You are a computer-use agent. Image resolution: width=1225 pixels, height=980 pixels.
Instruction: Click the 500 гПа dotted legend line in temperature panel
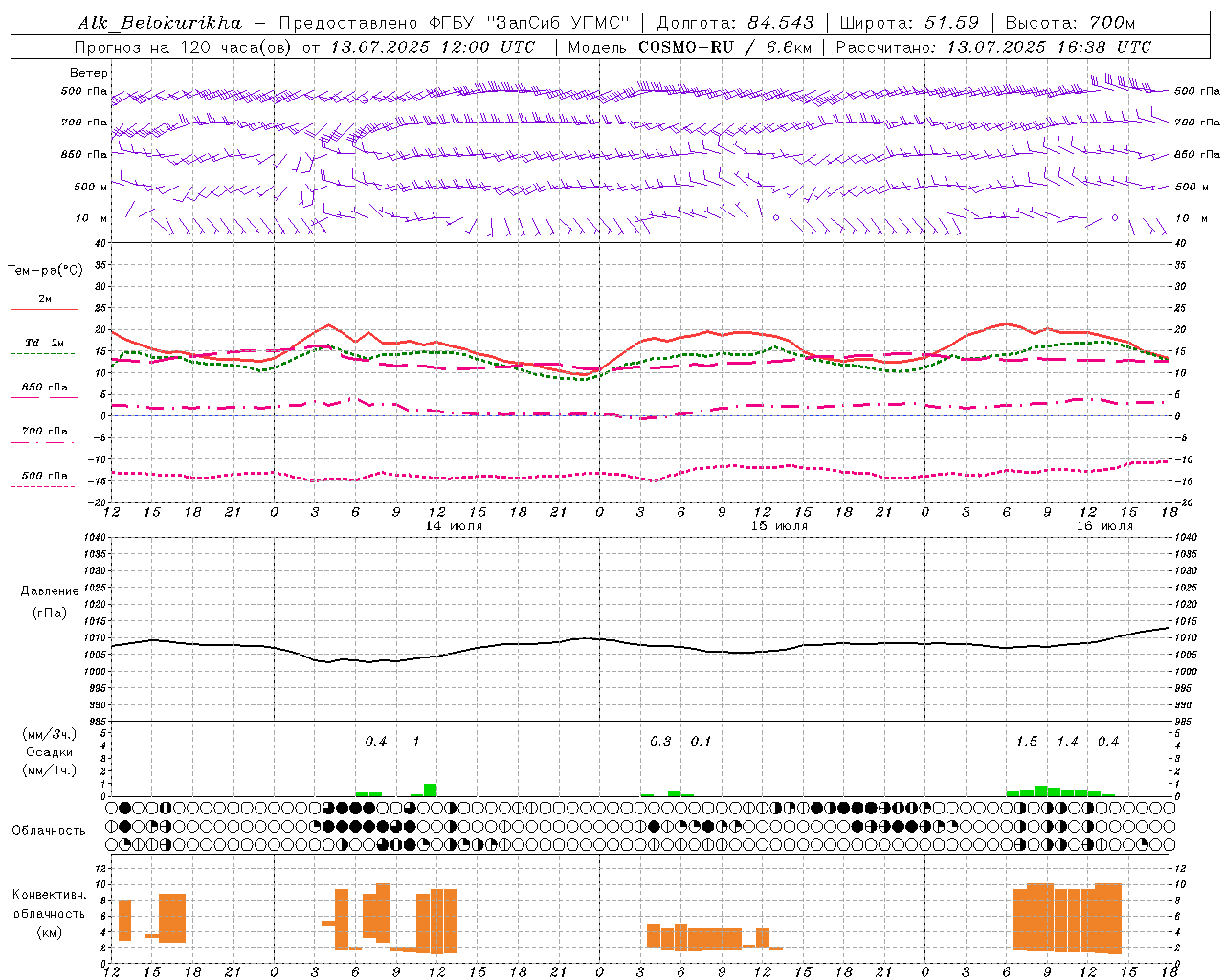point(43,487)
